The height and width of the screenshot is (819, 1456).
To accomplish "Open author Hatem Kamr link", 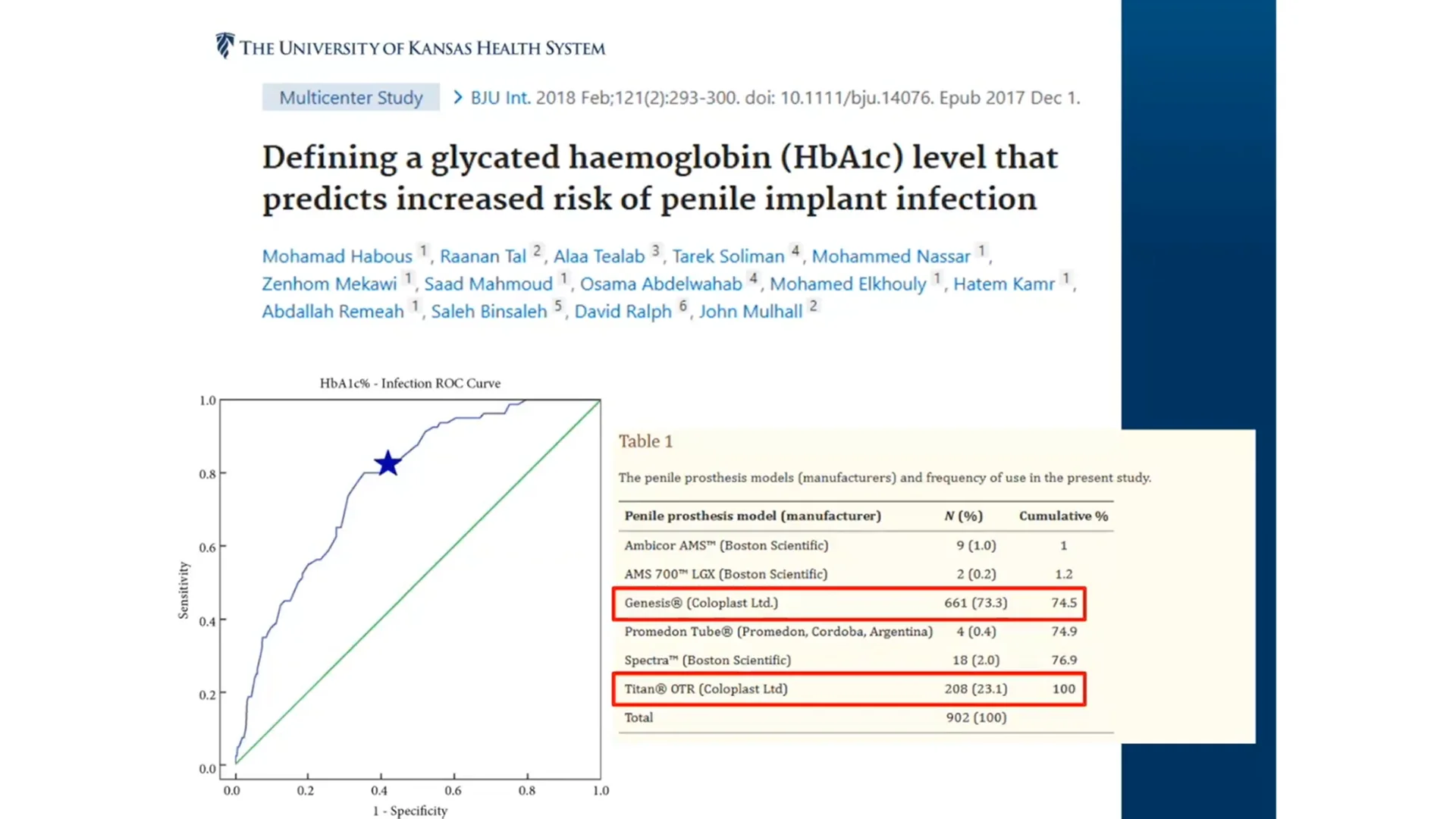I will pyautogui.click(x=1004, y=284).
